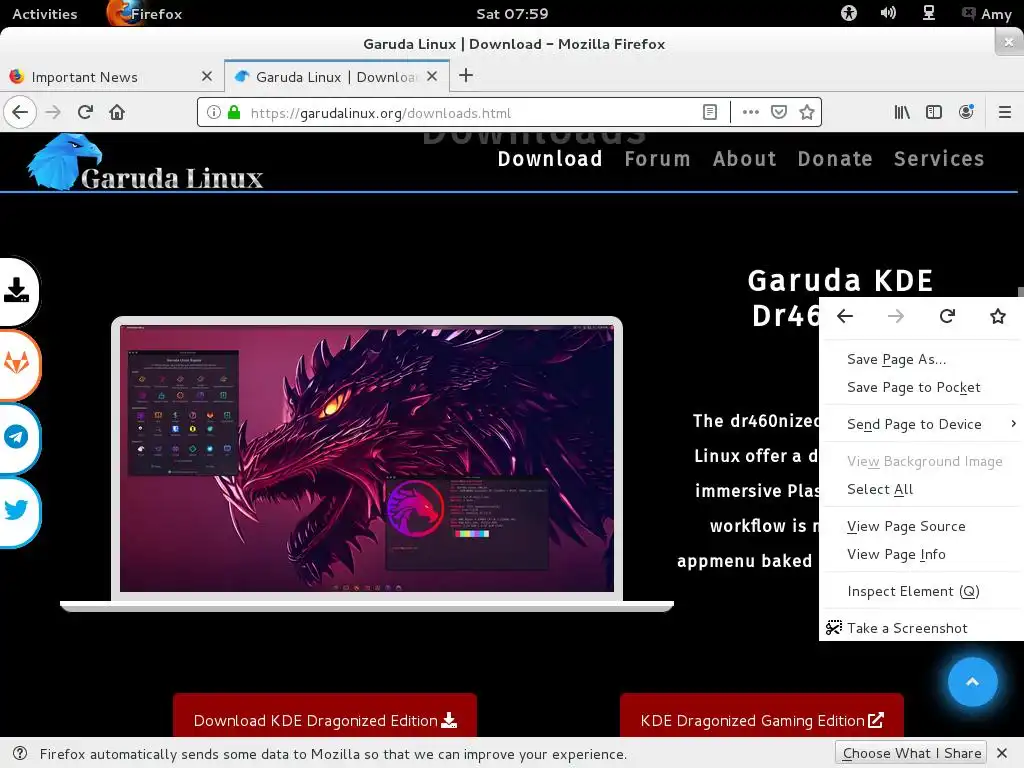The width and height of the screenshot is (1024, 768).
Task: Go to the Firefox home page icon
Action: (x=117, y=112)
